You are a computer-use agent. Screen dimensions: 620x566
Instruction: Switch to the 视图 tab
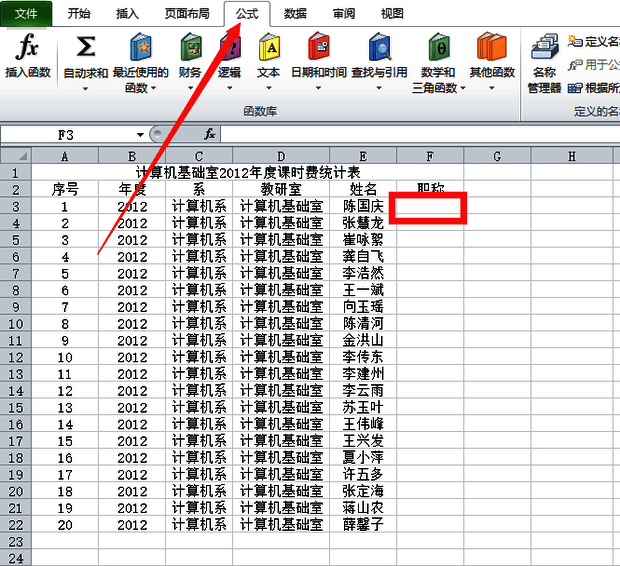coord(392,14)
